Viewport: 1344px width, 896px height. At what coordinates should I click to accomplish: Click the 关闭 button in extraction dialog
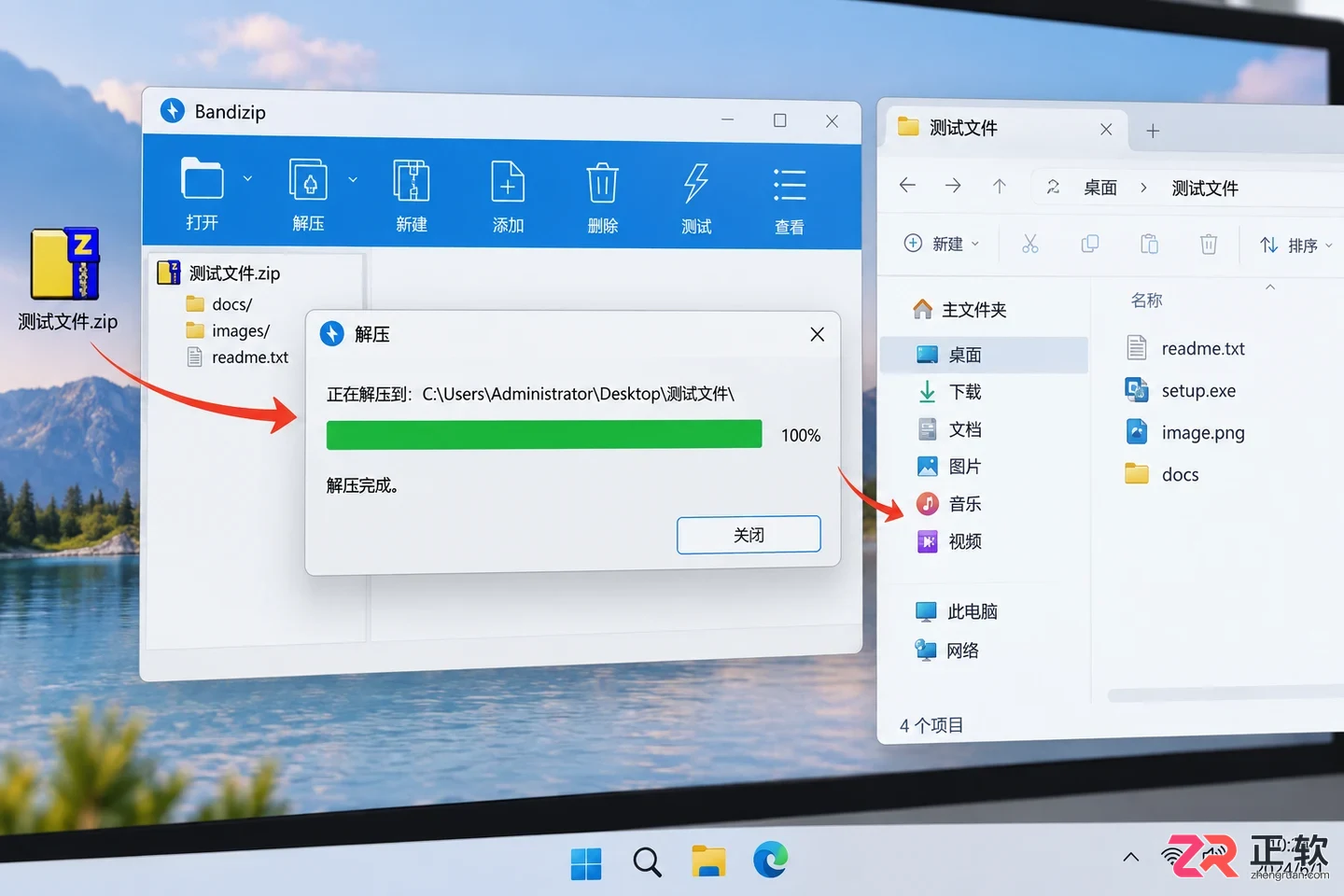click(749, 535)
